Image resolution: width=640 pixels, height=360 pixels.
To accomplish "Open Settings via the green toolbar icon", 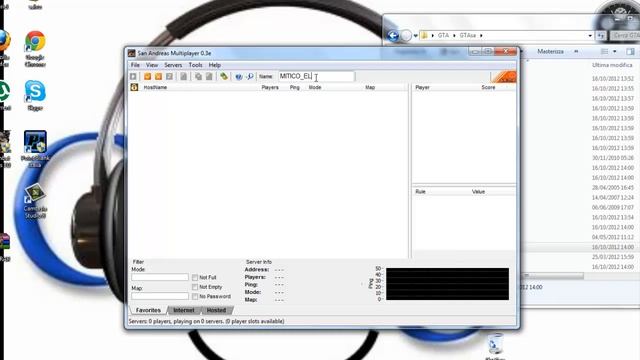I will (x=224, y=76).
